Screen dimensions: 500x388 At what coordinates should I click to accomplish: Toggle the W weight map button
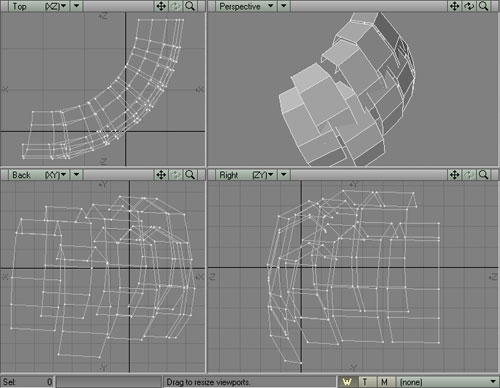click(347, 382)
